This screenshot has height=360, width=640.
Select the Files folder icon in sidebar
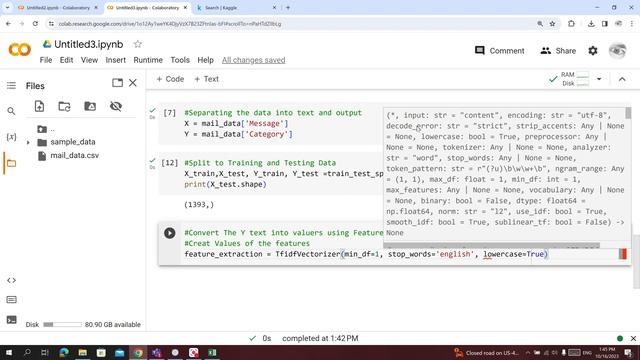[11, 163]
